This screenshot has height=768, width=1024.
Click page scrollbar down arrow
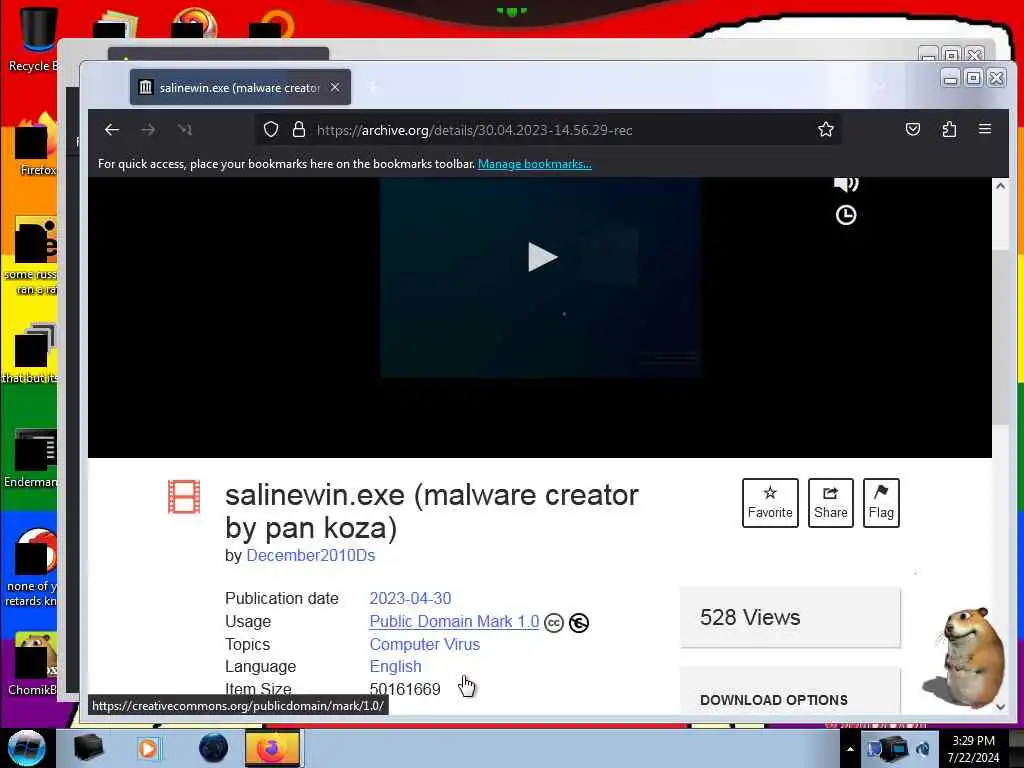[1000, 707]
